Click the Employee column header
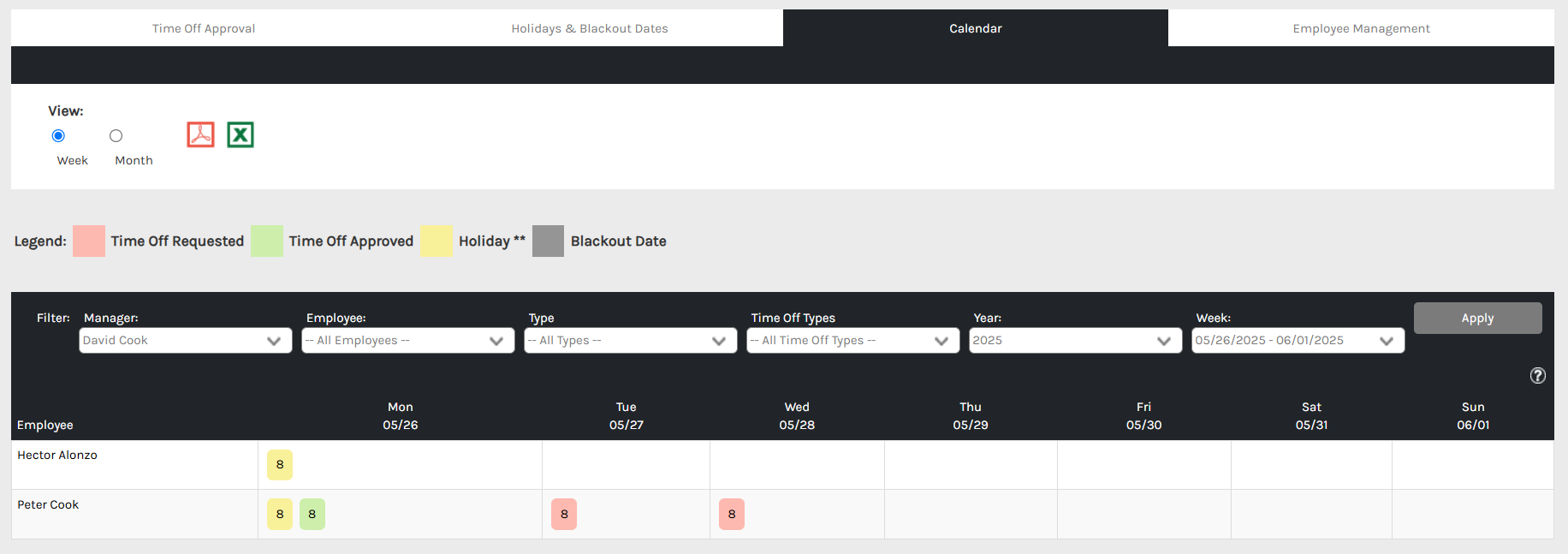This screenshot has width=1568, height=554. pyautogui.click(x=45, y=425)
